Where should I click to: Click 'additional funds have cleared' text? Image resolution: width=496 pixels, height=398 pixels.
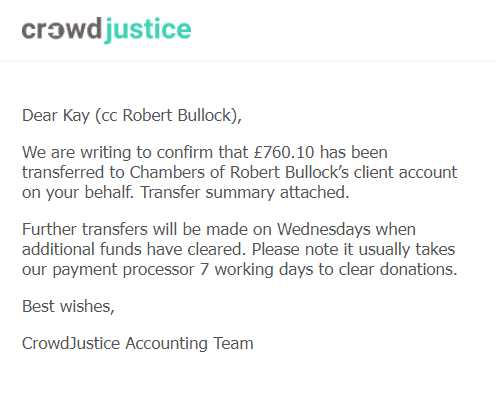click(134, 249)
